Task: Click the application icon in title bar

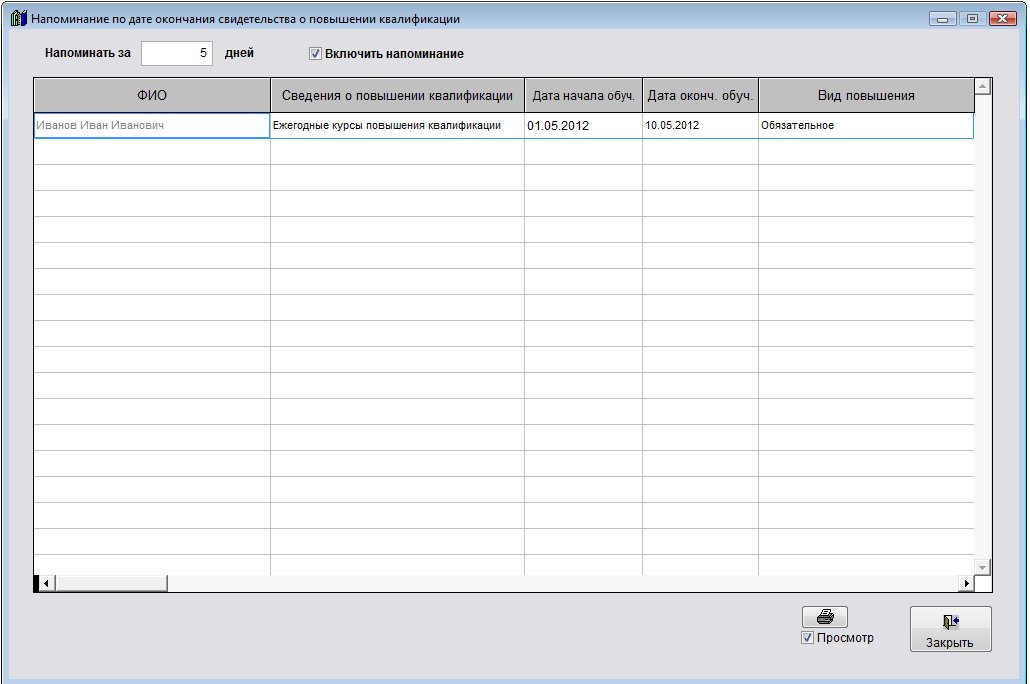Action: [x=17, y=19]
